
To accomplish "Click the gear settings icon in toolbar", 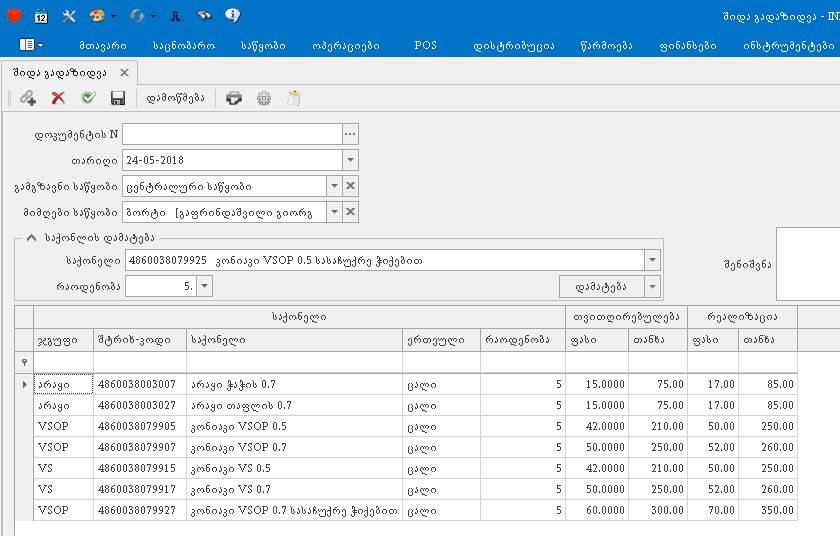I will click(x=264, y=98).
